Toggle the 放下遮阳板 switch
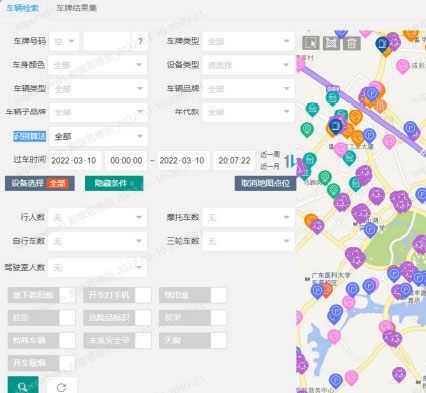Image resolution: width=426 pixels, height=393 pixels. (x=42, y=295)
